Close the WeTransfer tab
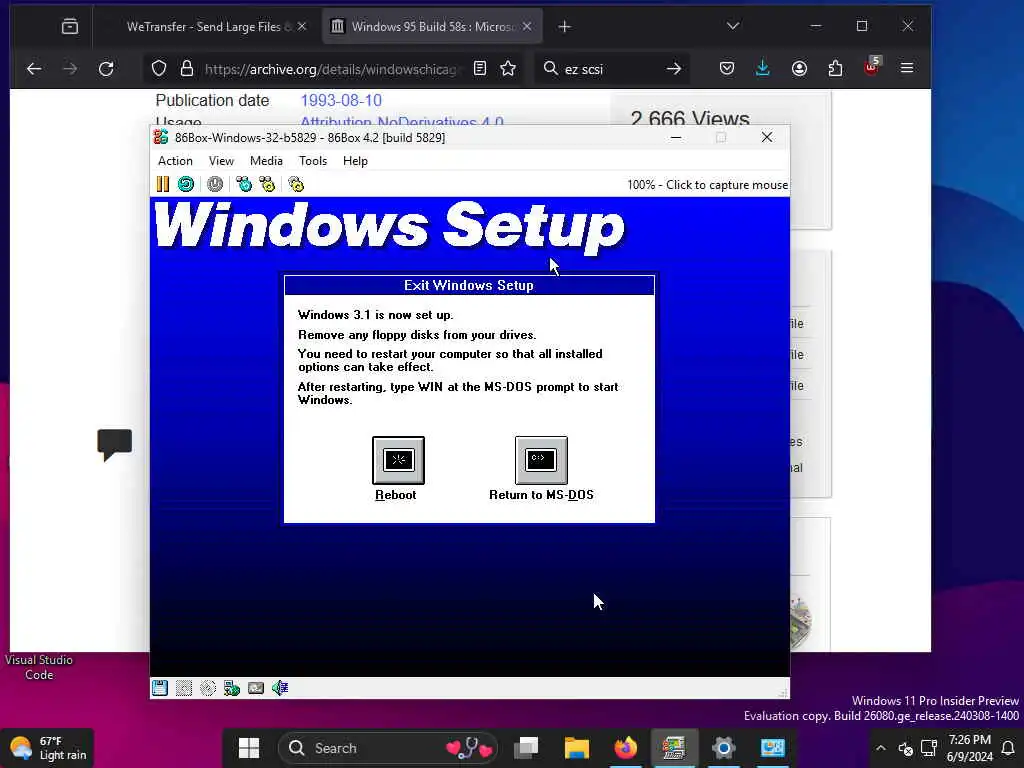The width and height of the screenshot is (1024, 768). point(302,27)
